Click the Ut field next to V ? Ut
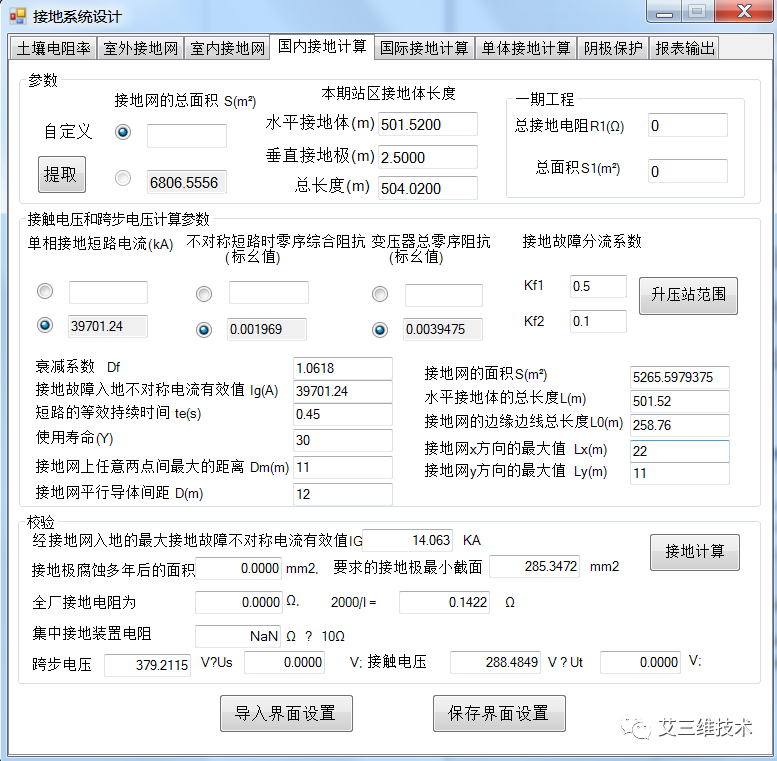This screenshot has width=777, height=761. click(x=640, y=662)
